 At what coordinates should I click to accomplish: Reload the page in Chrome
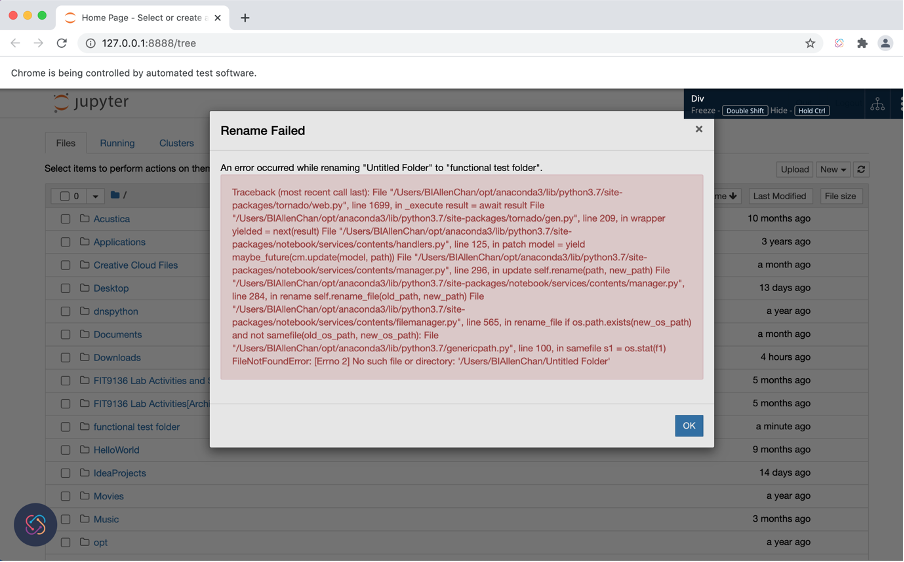(62, 43)
